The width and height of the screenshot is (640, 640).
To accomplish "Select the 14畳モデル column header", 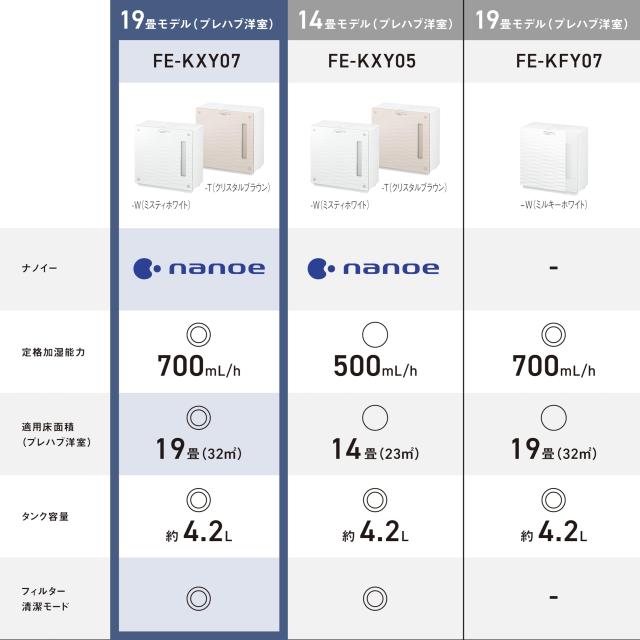I will (376, 20).
